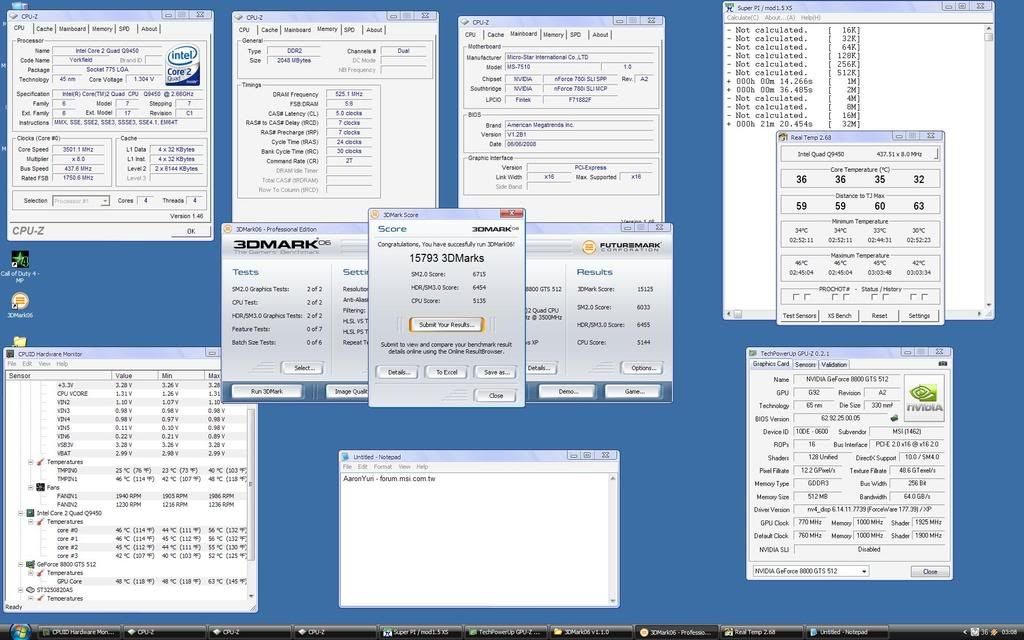Click the Sensor column header in Hardware Monitor
The image size is (1024, 640).
[x=59, y=376]
